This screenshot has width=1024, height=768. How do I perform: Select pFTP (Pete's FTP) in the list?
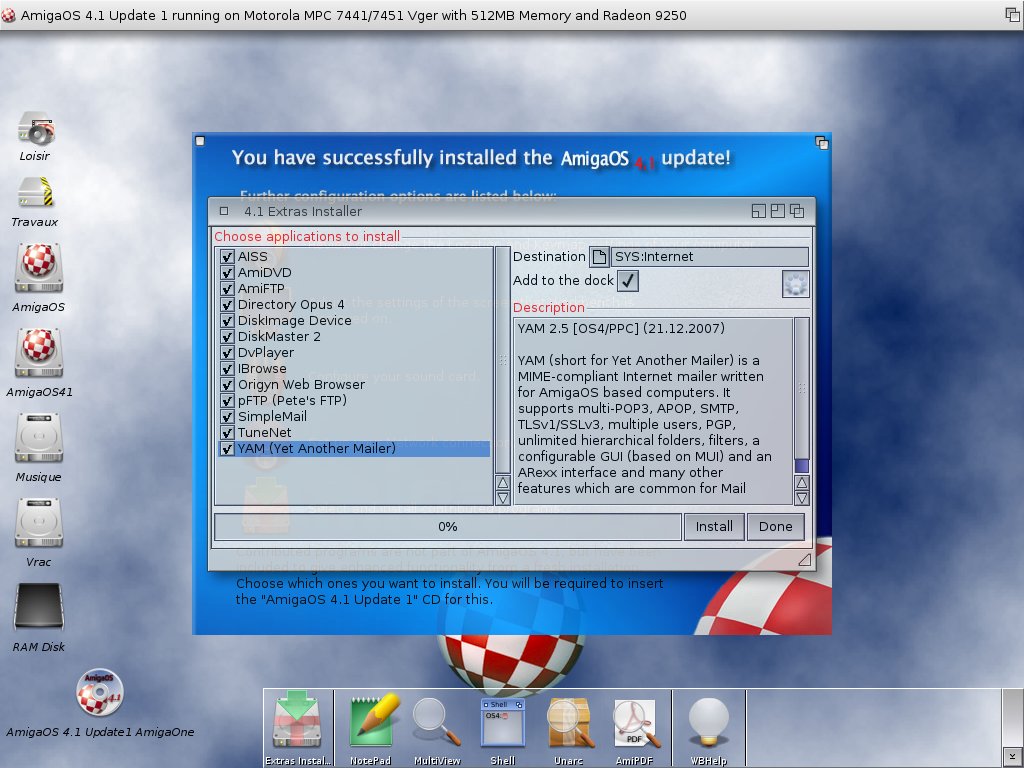(354, 400)
